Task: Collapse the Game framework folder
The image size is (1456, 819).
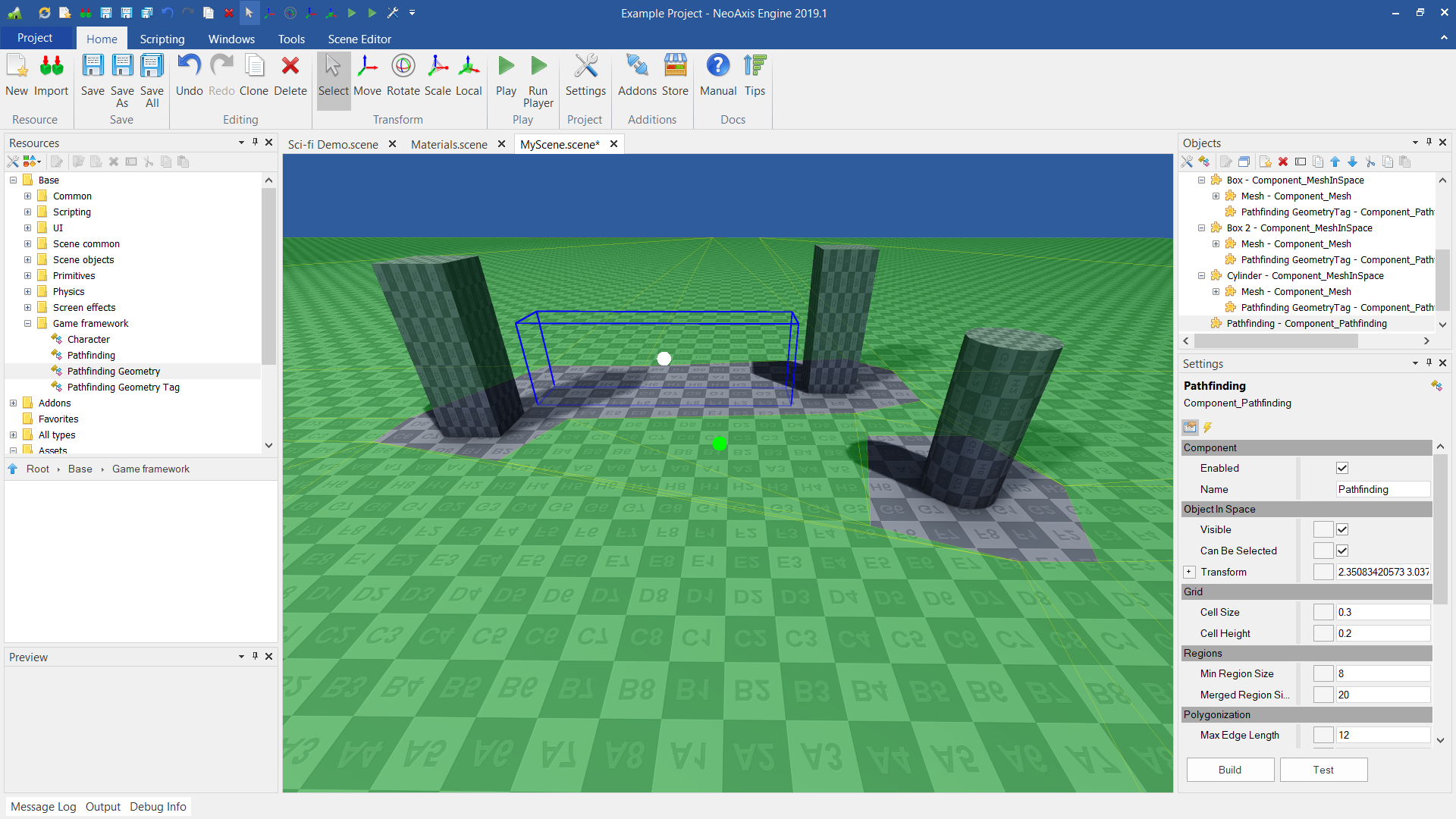Action: 27,323
